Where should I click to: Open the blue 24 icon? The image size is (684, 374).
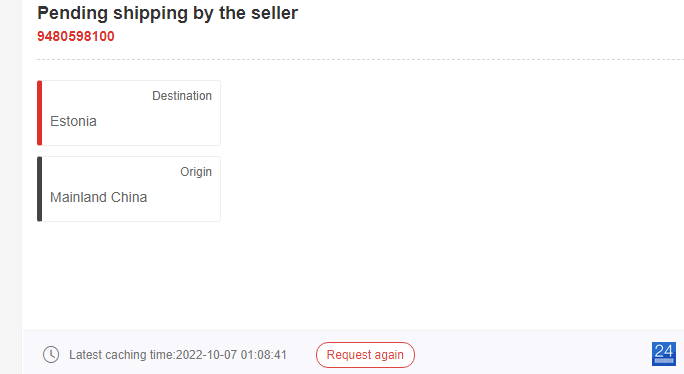664,353
